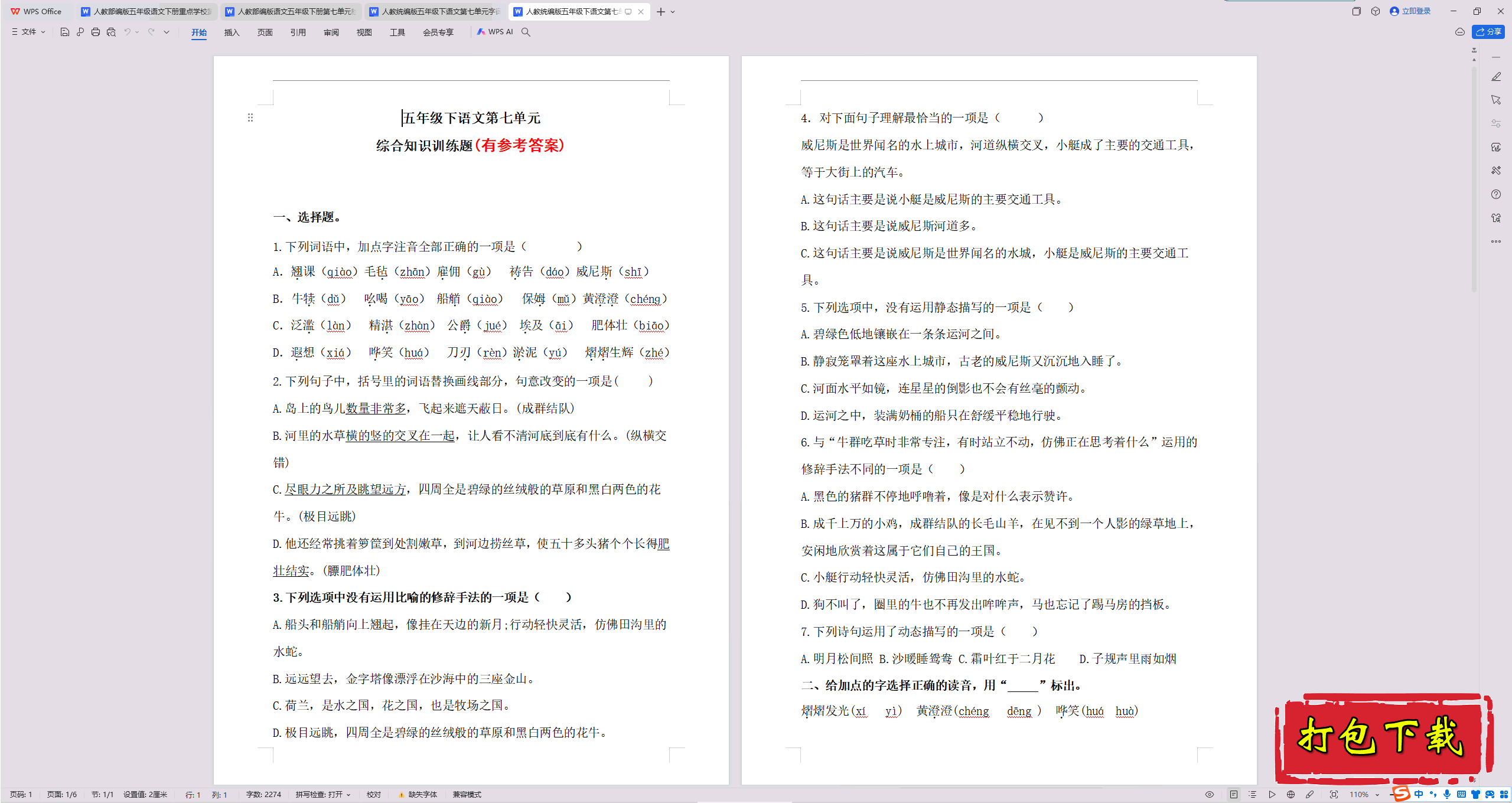Click the 页面: 1/6 page indicator

pyautogui.click(x=62, y=795)
